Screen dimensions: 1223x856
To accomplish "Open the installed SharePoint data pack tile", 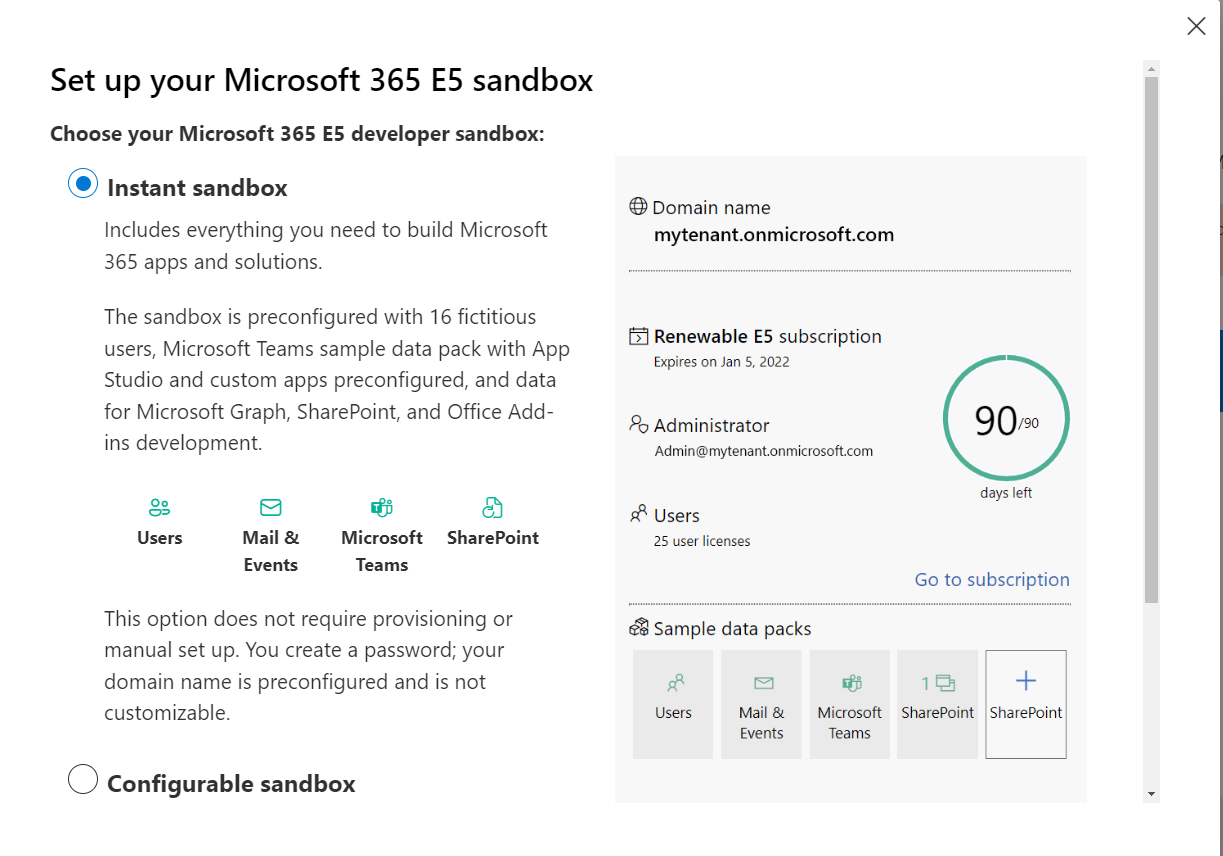I will [x=937, y=704].
